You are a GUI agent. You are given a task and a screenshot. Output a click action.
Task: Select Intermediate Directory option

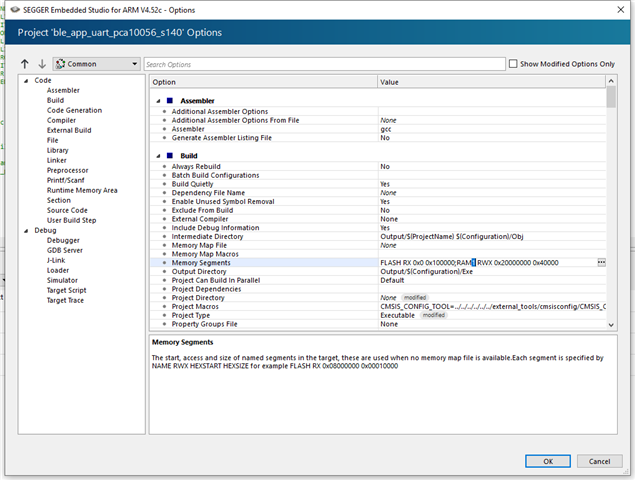378,237
